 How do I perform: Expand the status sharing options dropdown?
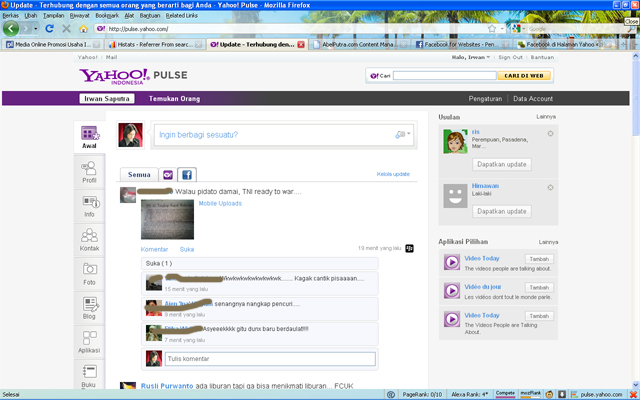click(x=402, y=134)
